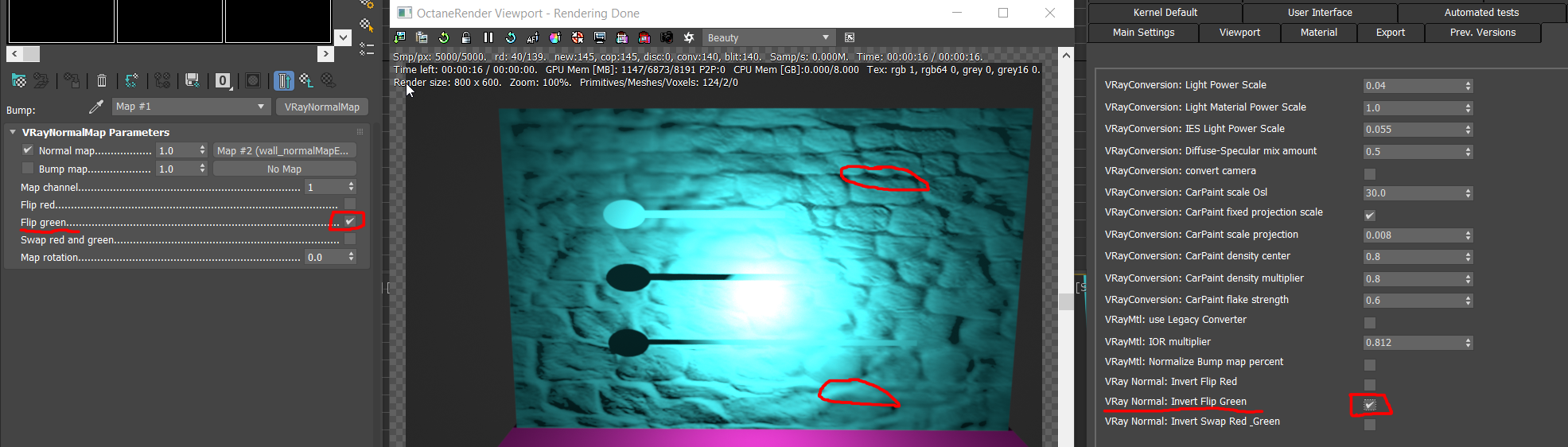Click the copy to clipboard icon in Octane viewport
Viewport: 1568px width, 447px height.
(x=422, y=37)
